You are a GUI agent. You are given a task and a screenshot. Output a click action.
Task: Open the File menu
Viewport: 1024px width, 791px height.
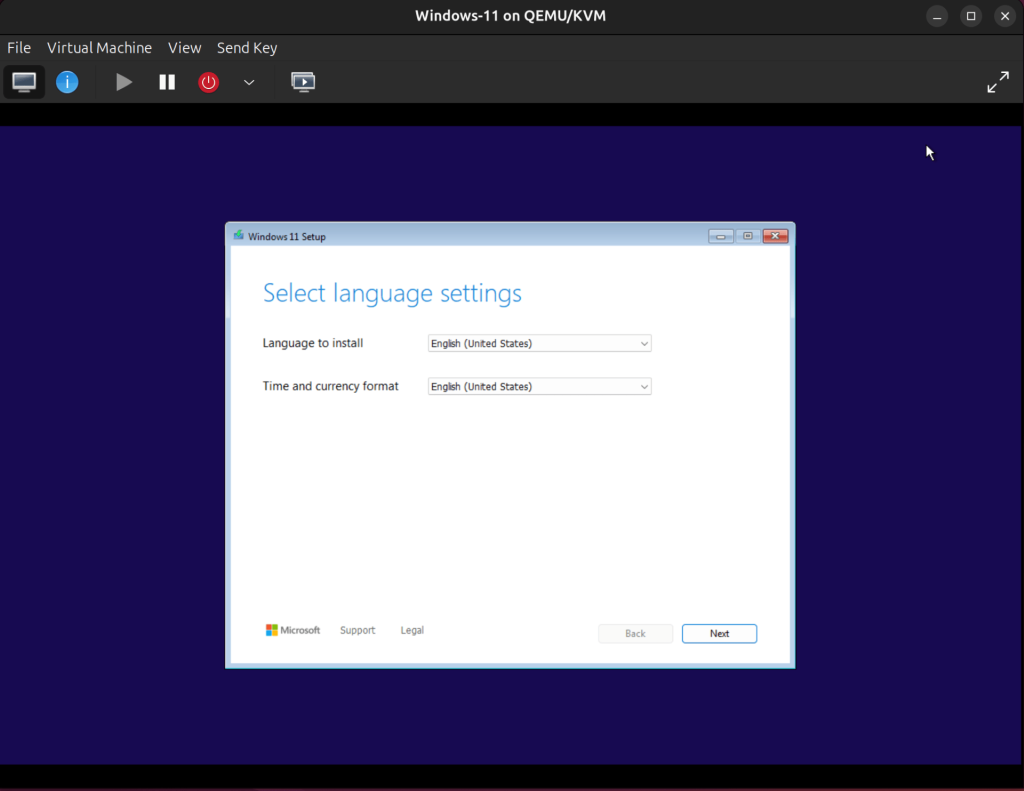click(x=18, y=47)
